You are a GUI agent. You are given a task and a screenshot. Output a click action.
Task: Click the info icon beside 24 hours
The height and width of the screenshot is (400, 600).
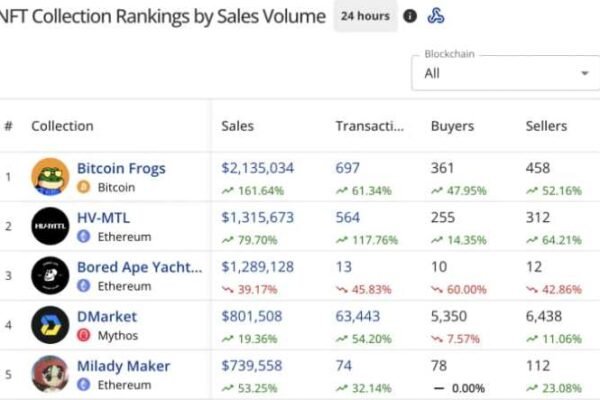(x=410, y=17)
